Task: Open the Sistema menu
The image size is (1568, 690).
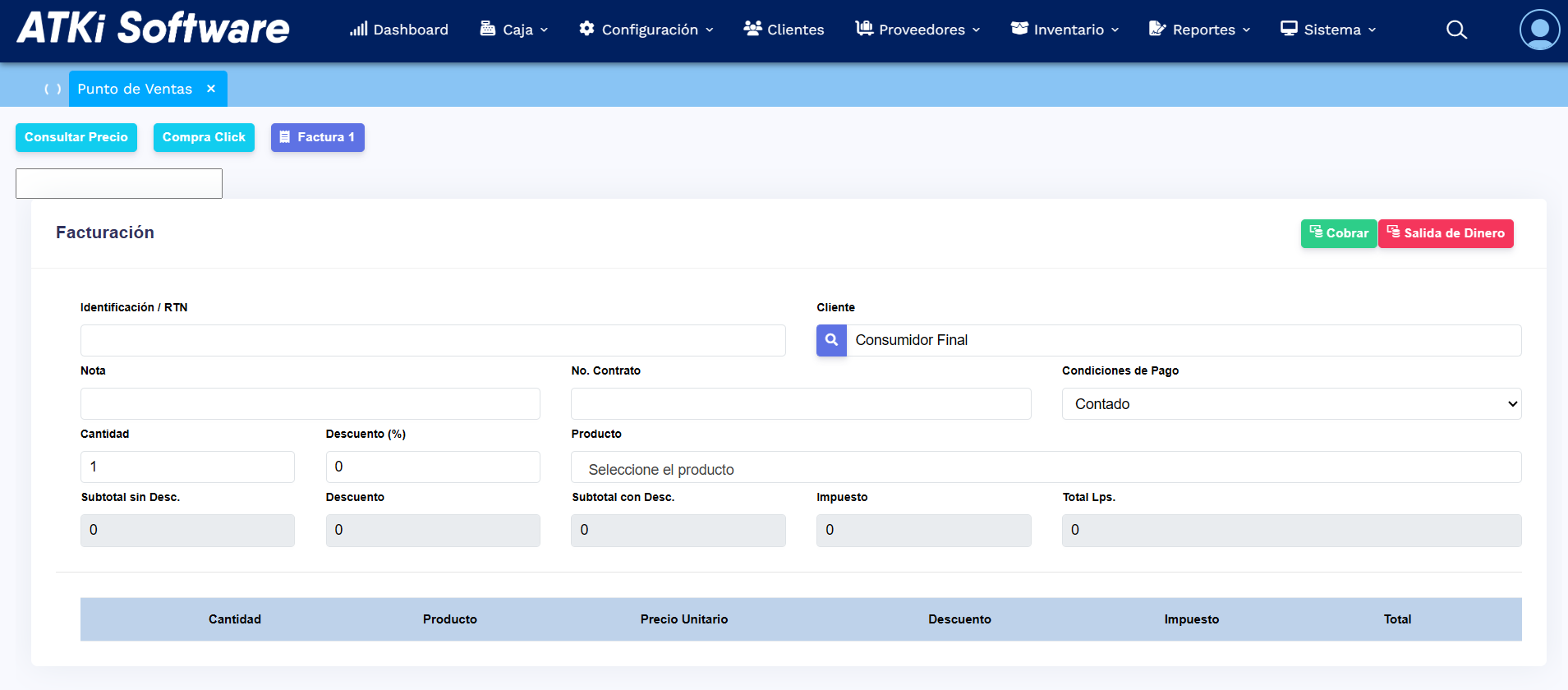Action: coord(1328,30)
